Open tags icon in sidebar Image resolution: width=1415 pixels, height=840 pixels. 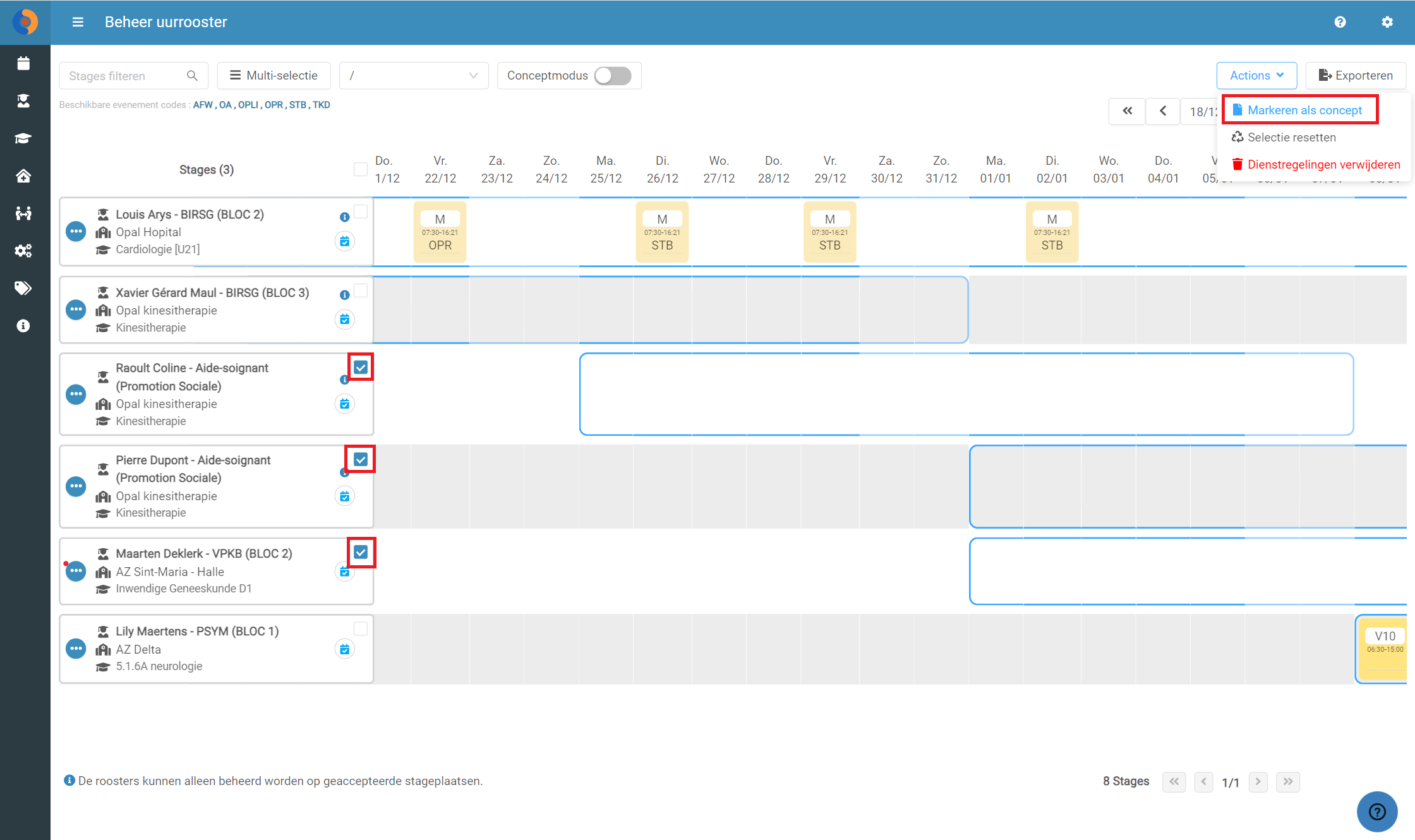click(23, 288)
